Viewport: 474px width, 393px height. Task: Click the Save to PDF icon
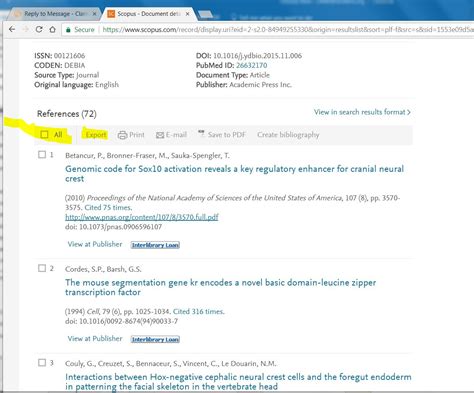(201, 134)
